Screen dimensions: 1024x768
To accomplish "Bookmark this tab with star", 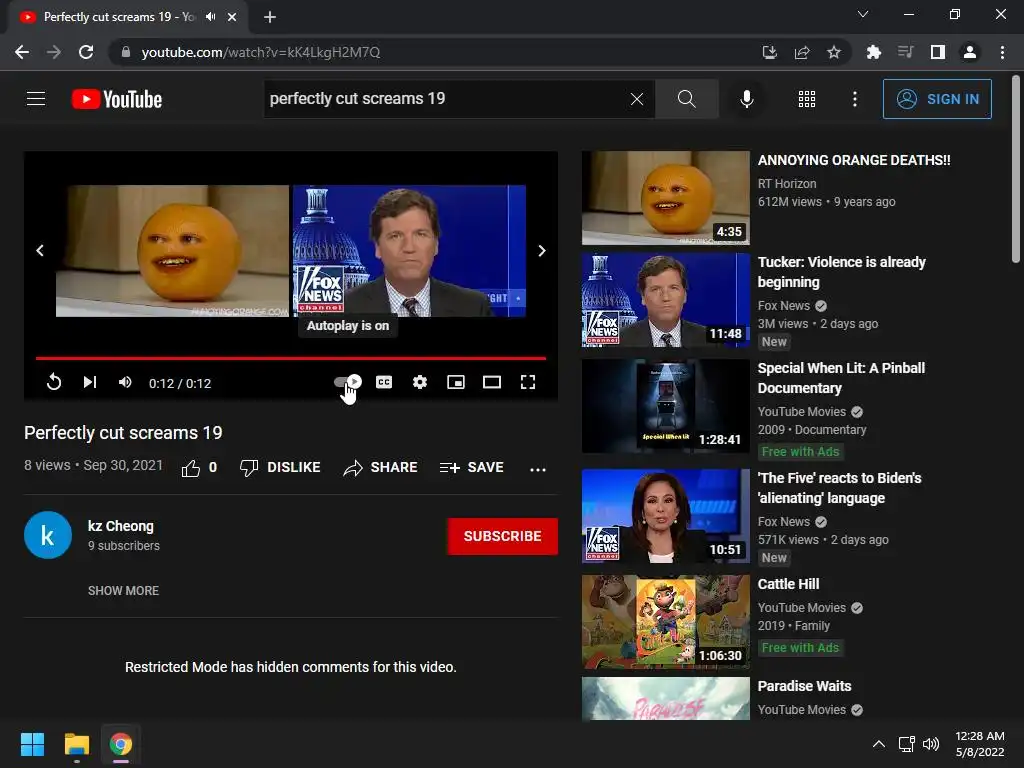I will tap(833, 52).
